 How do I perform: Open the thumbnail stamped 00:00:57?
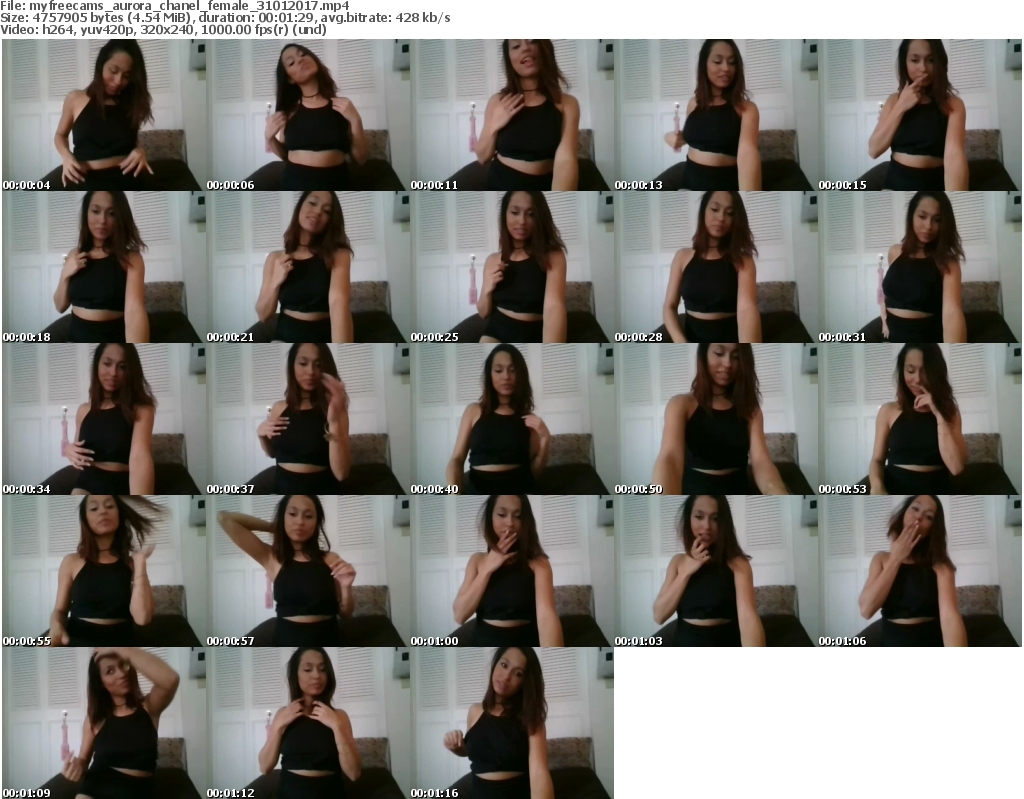(308, 571)
